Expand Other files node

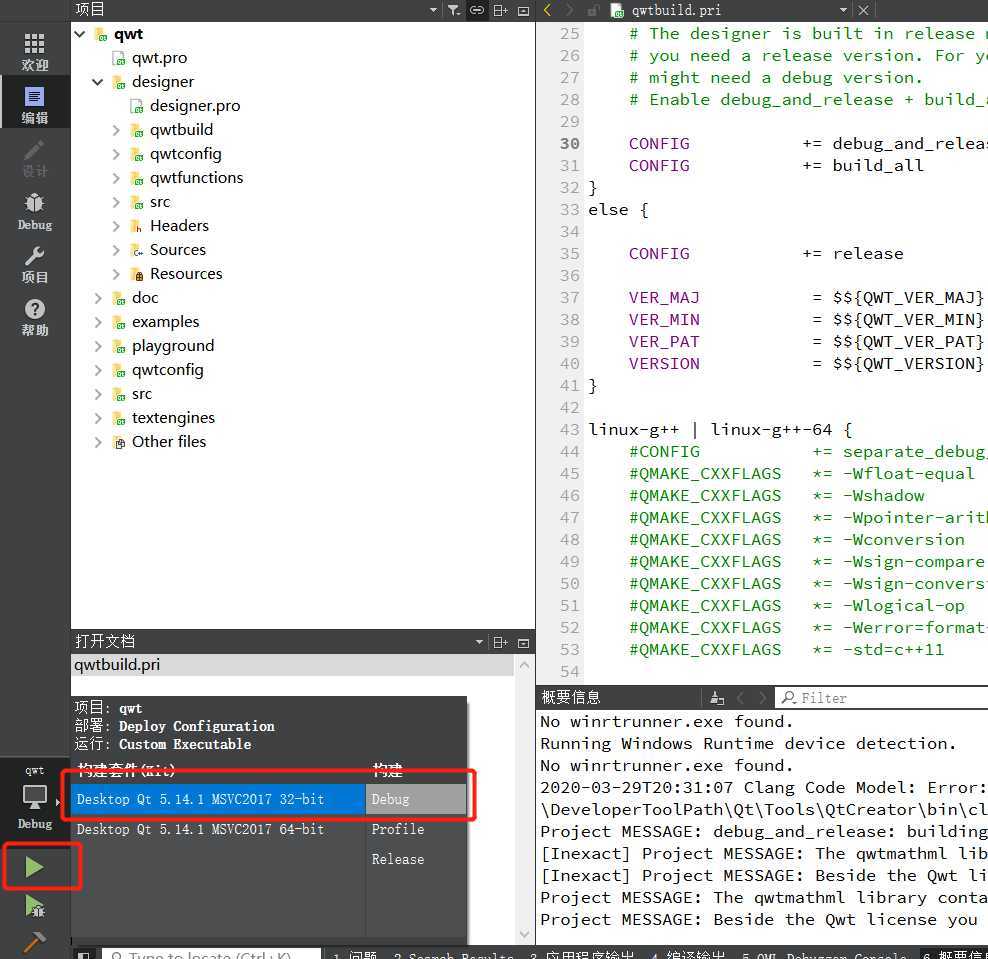tap(98, 442)
